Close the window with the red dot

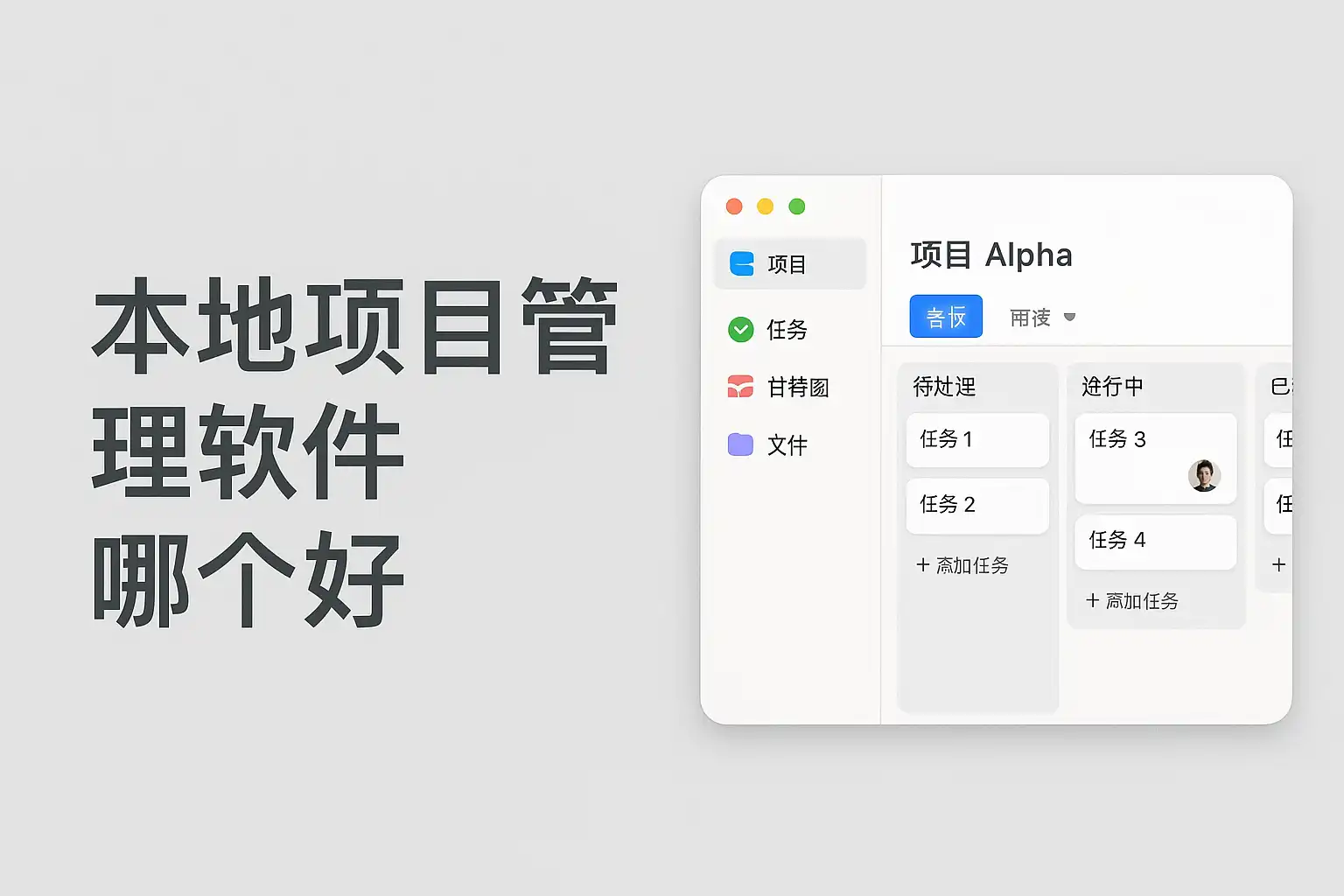pyautogui.click(x=734, y=206)
